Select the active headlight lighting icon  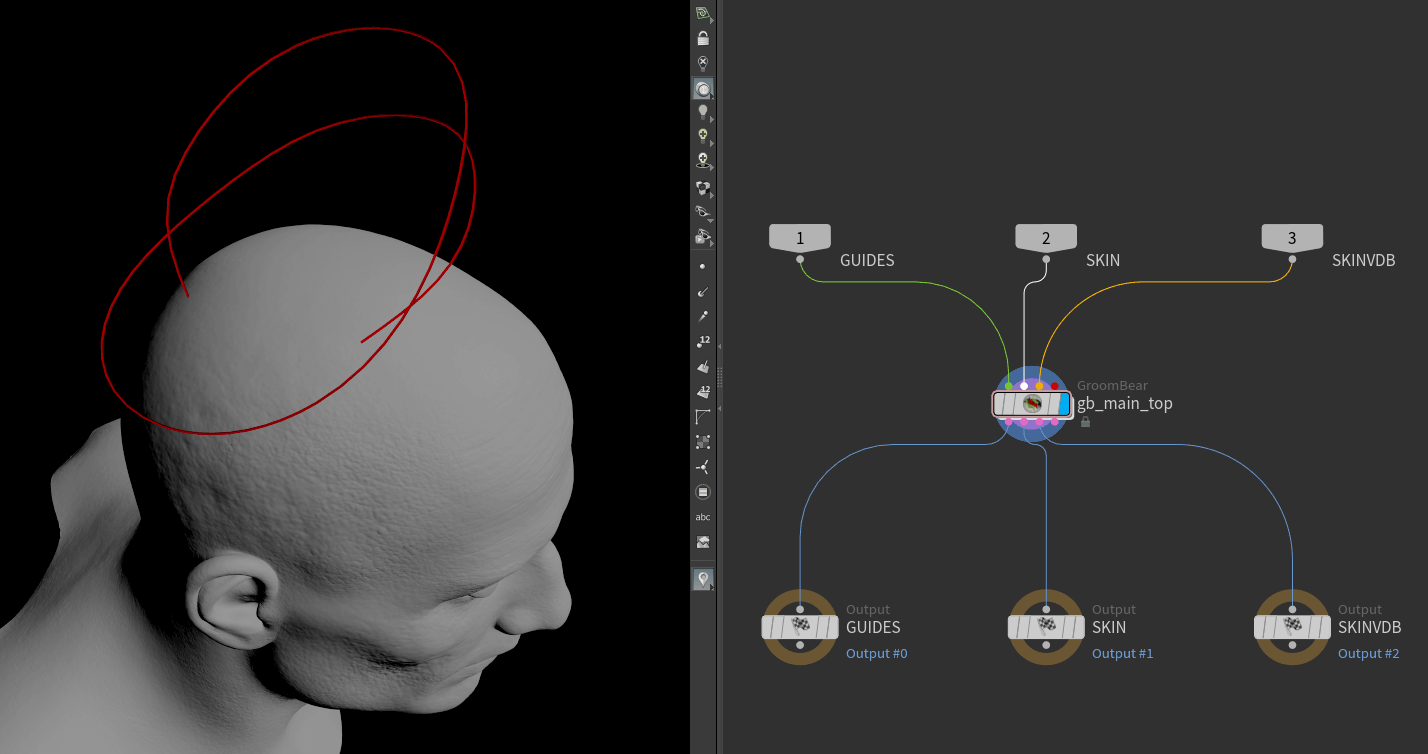tap(703, 89)
